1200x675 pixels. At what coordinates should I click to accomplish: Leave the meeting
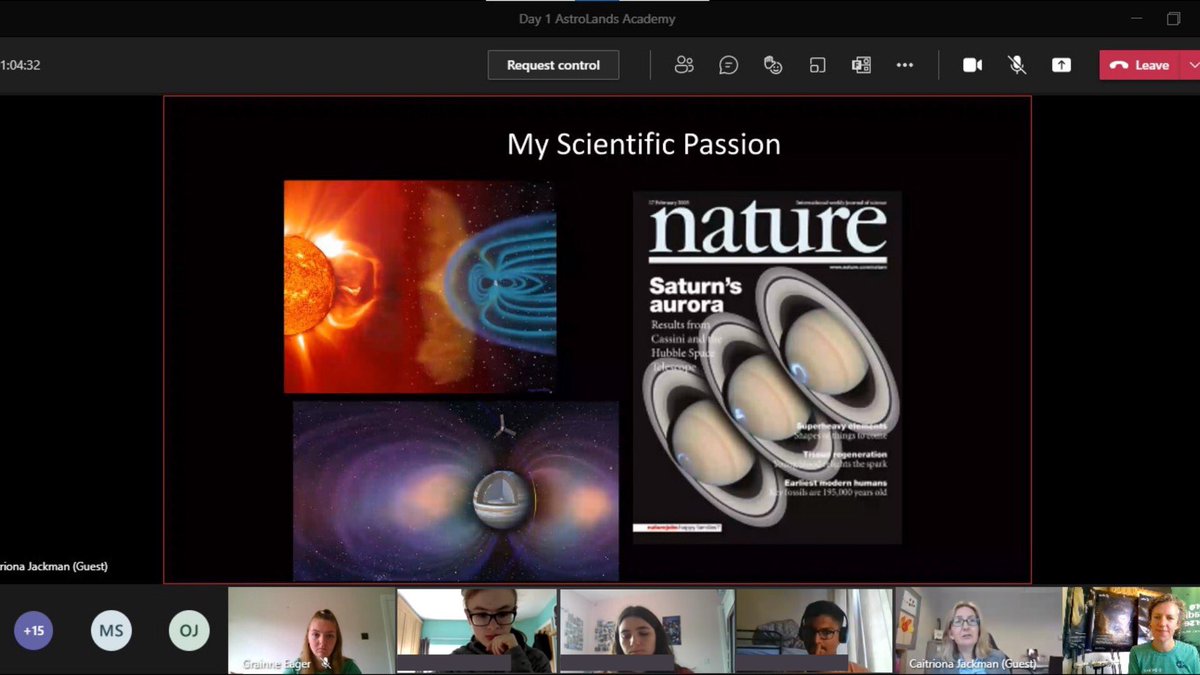click(1140, 65)
